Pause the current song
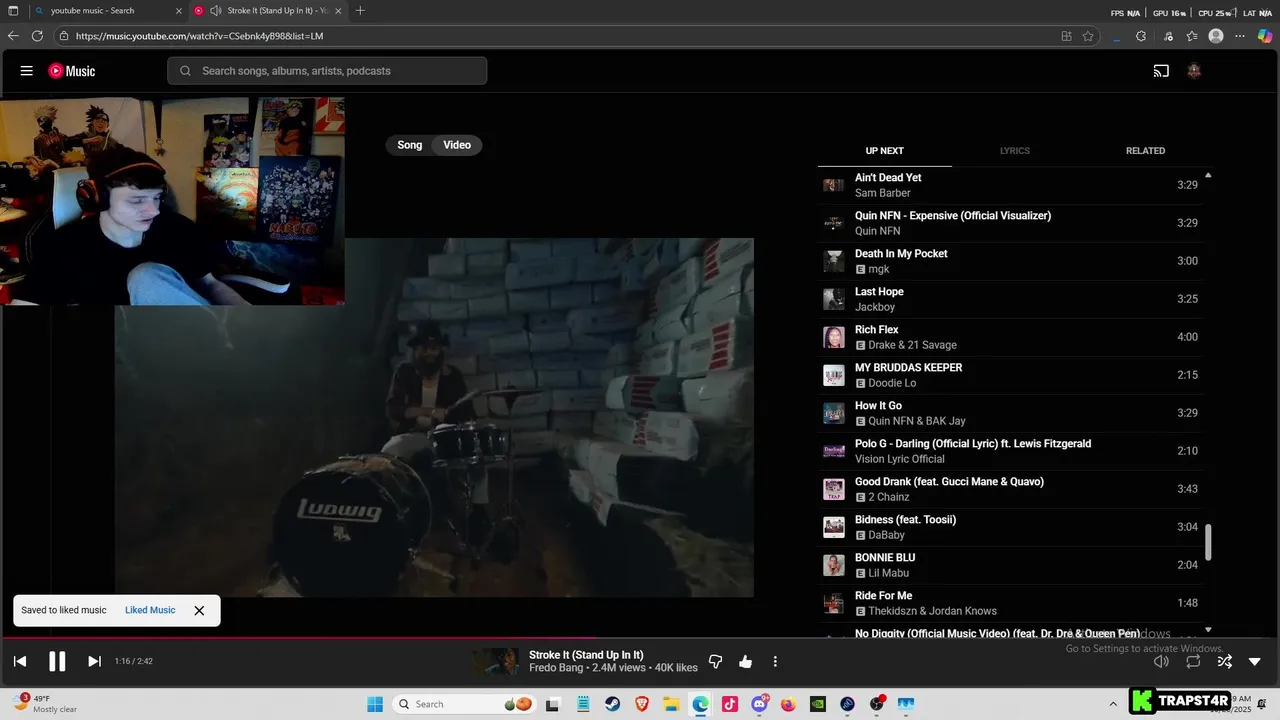This screenshot has width=1280, height=720. tap(57, 661)
